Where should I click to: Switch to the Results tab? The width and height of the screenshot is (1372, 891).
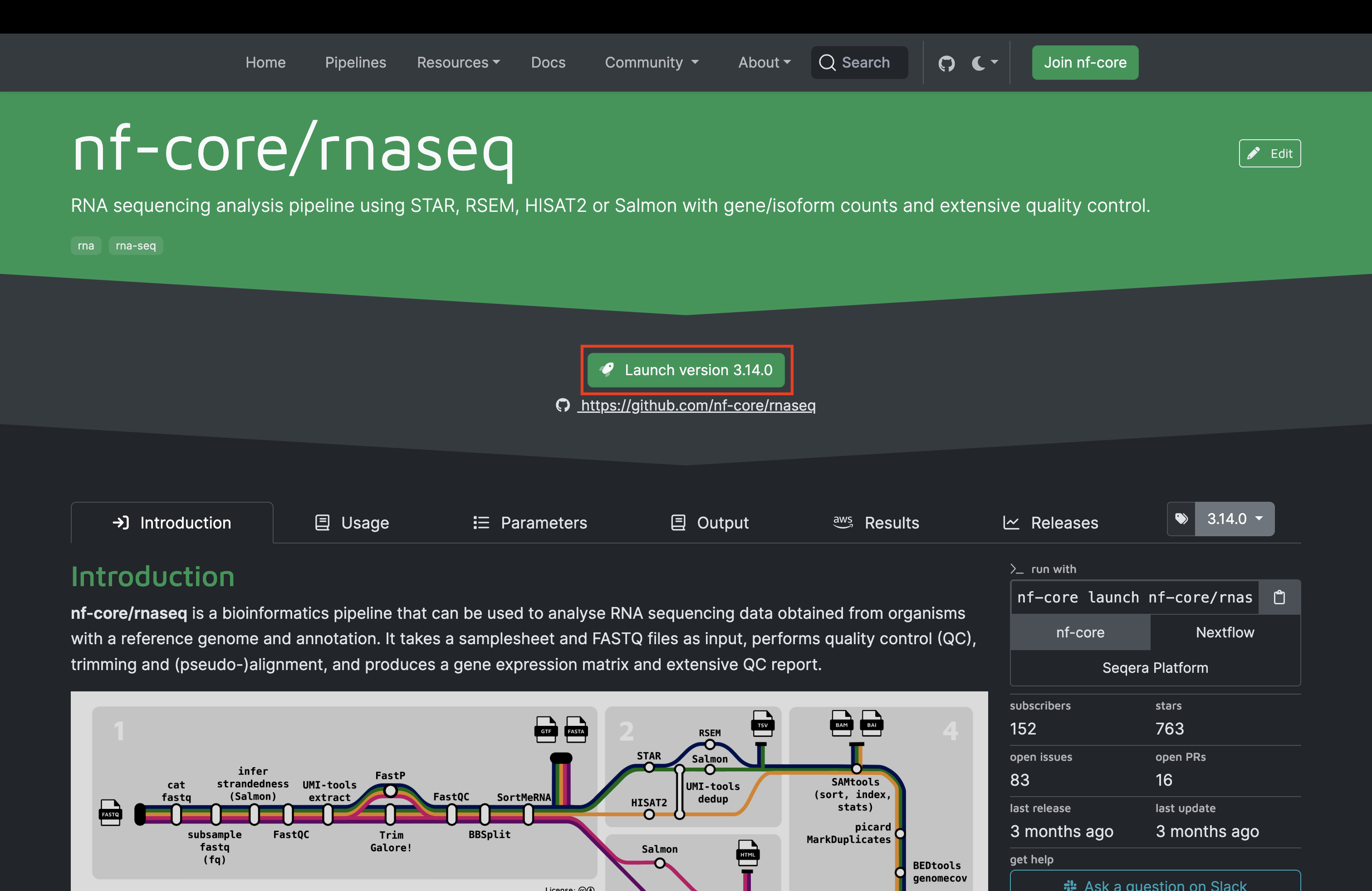(876, 523)
